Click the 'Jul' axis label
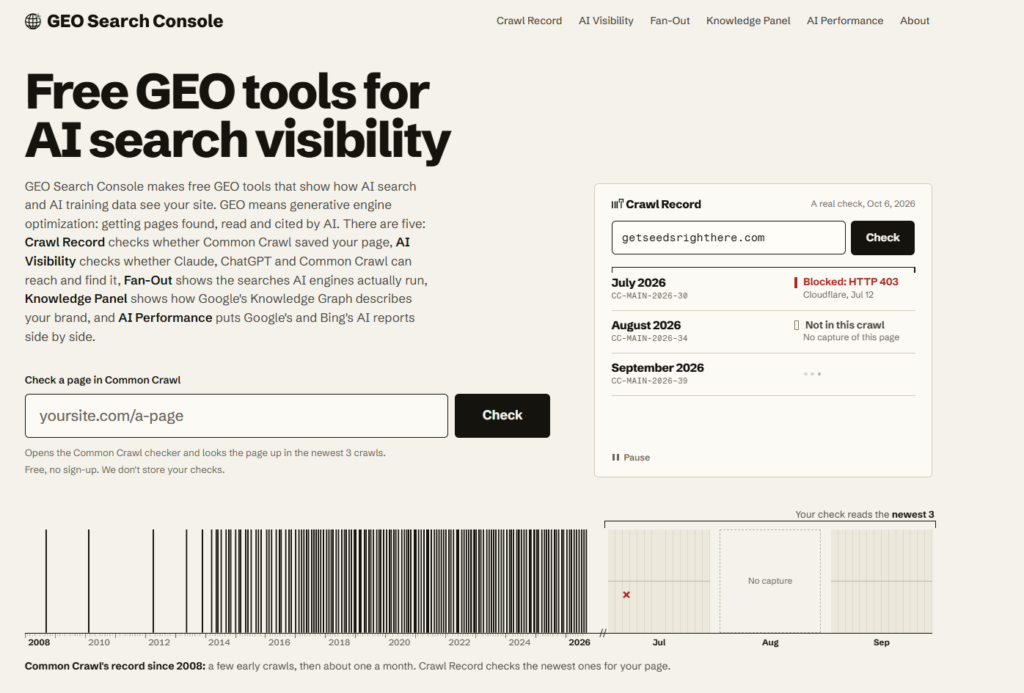The height and width of the screenshot is (693, 1024). [659, 643]
